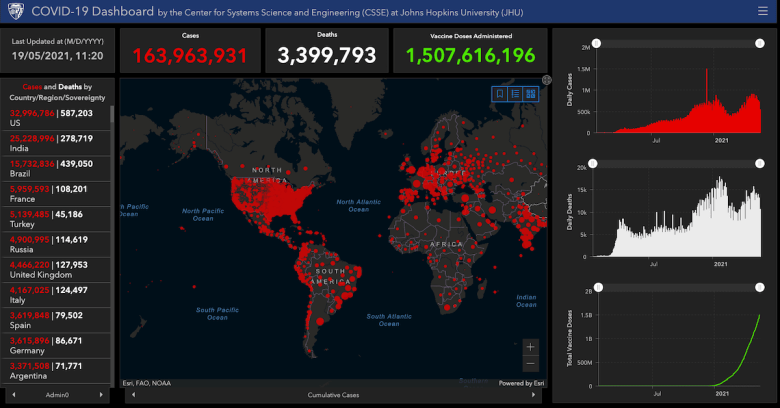
Task: Go to map view after Cumulative Cases
Action: tap(533, 395)
